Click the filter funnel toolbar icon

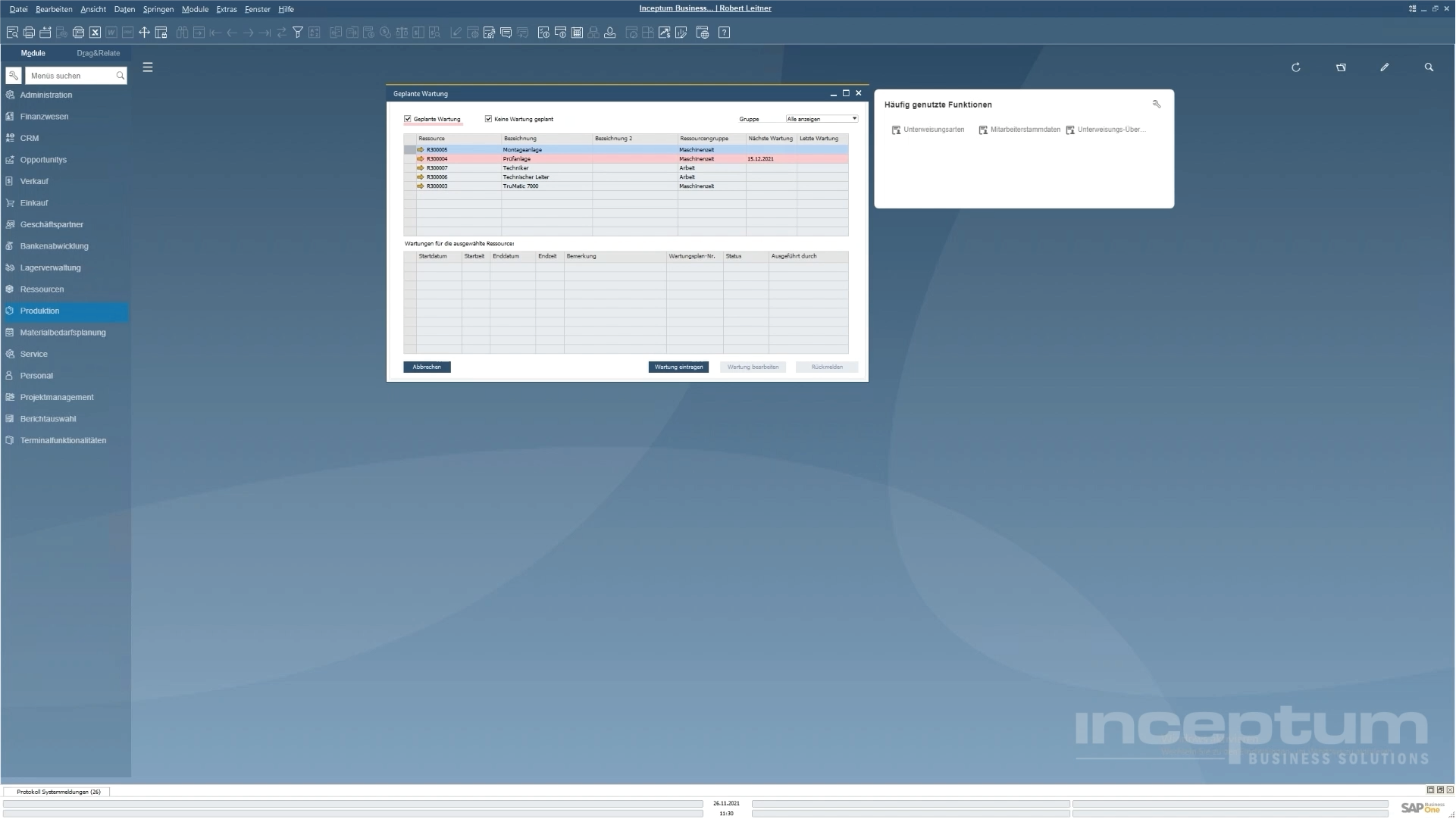click(298, 33)
